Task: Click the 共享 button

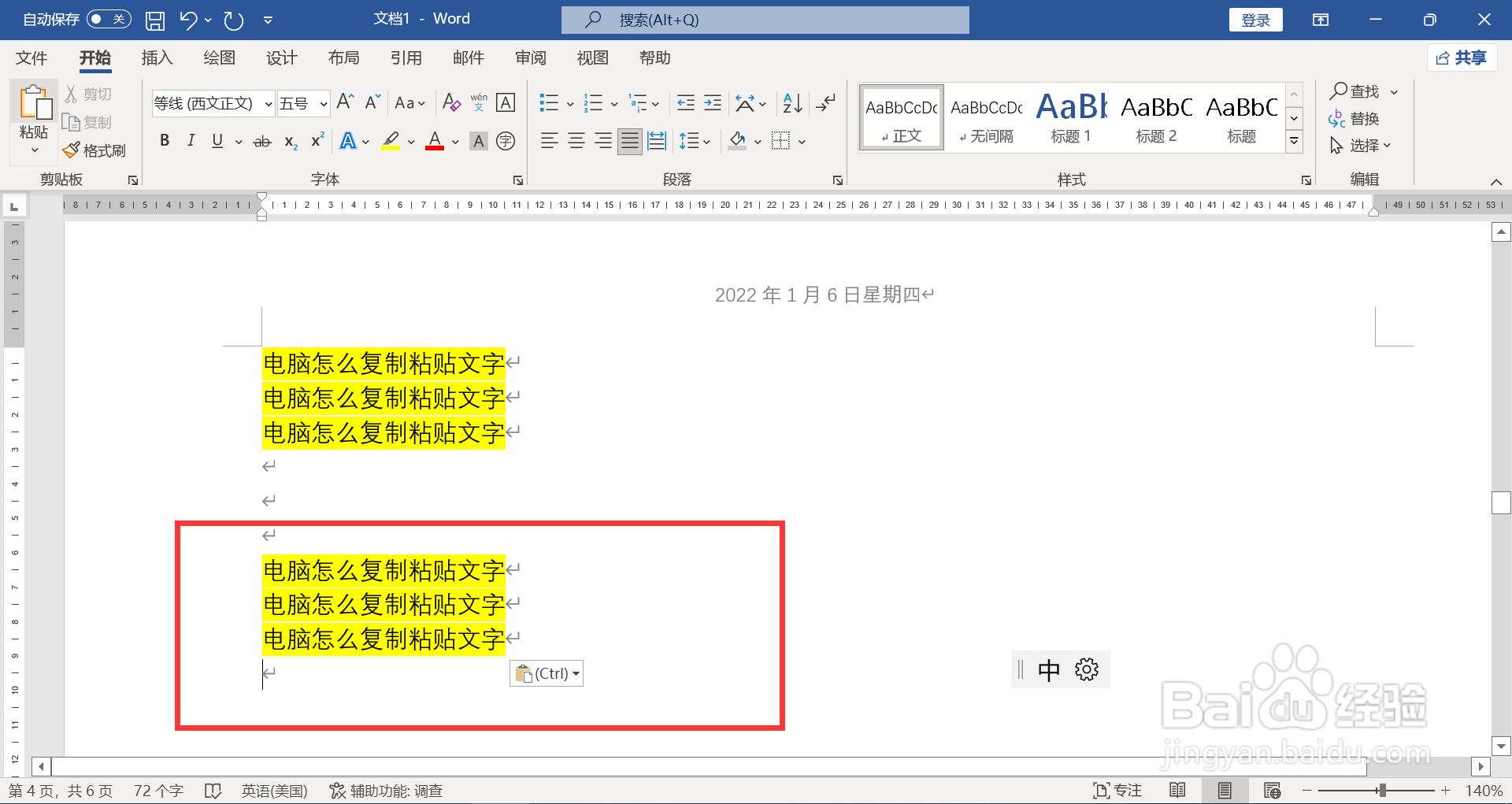Action: pos(1462,57)
